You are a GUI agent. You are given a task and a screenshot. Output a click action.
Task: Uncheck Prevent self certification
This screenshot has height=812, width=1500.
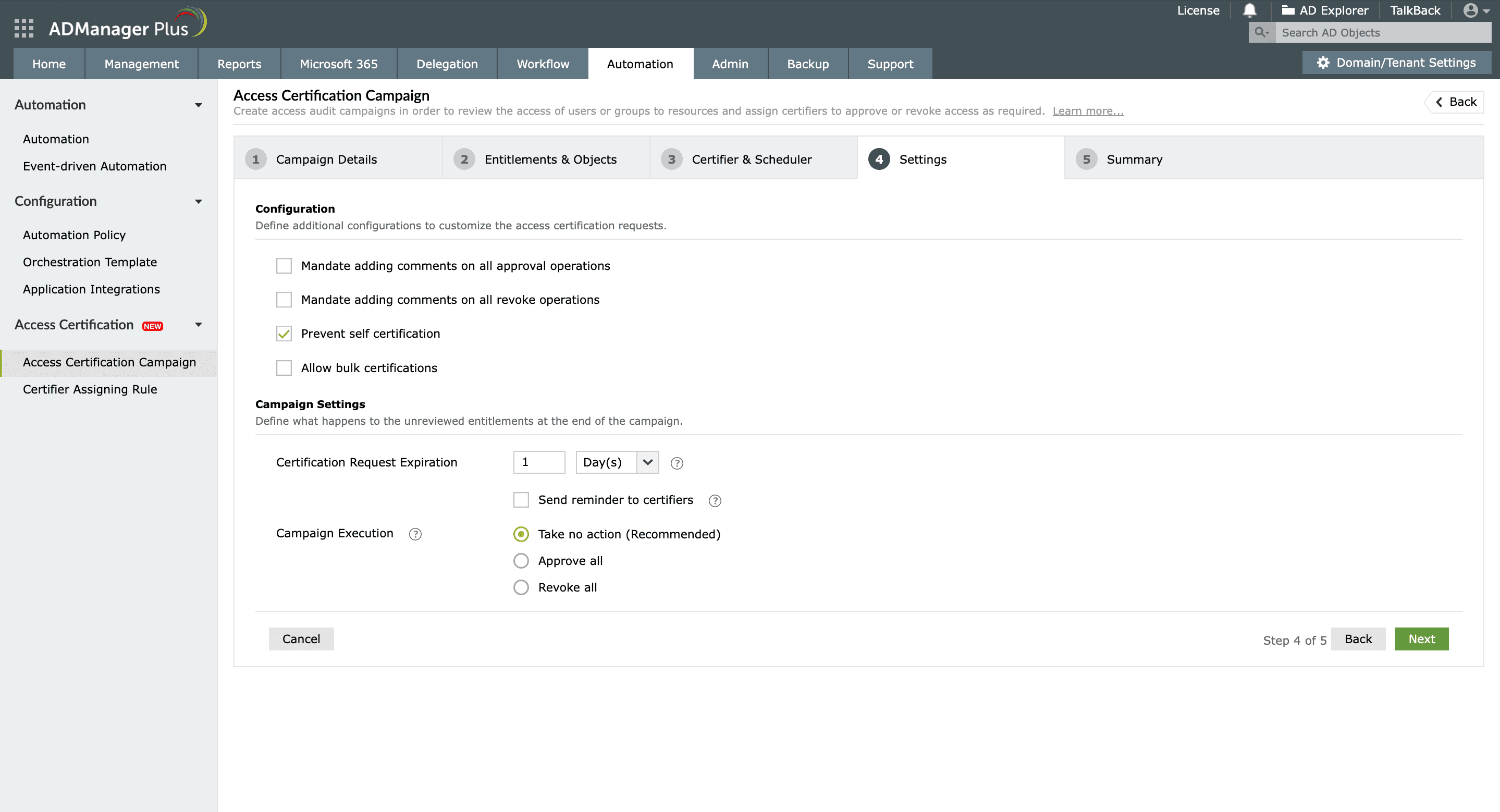(x=284, y=334)
